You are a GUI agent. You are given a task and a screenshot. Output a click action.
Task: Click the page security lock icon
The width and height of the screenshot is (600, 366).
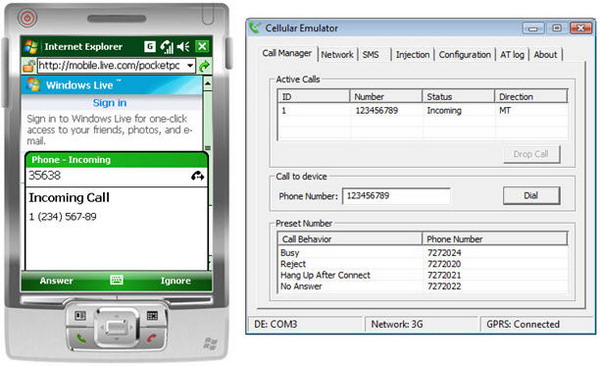point(29,66)
